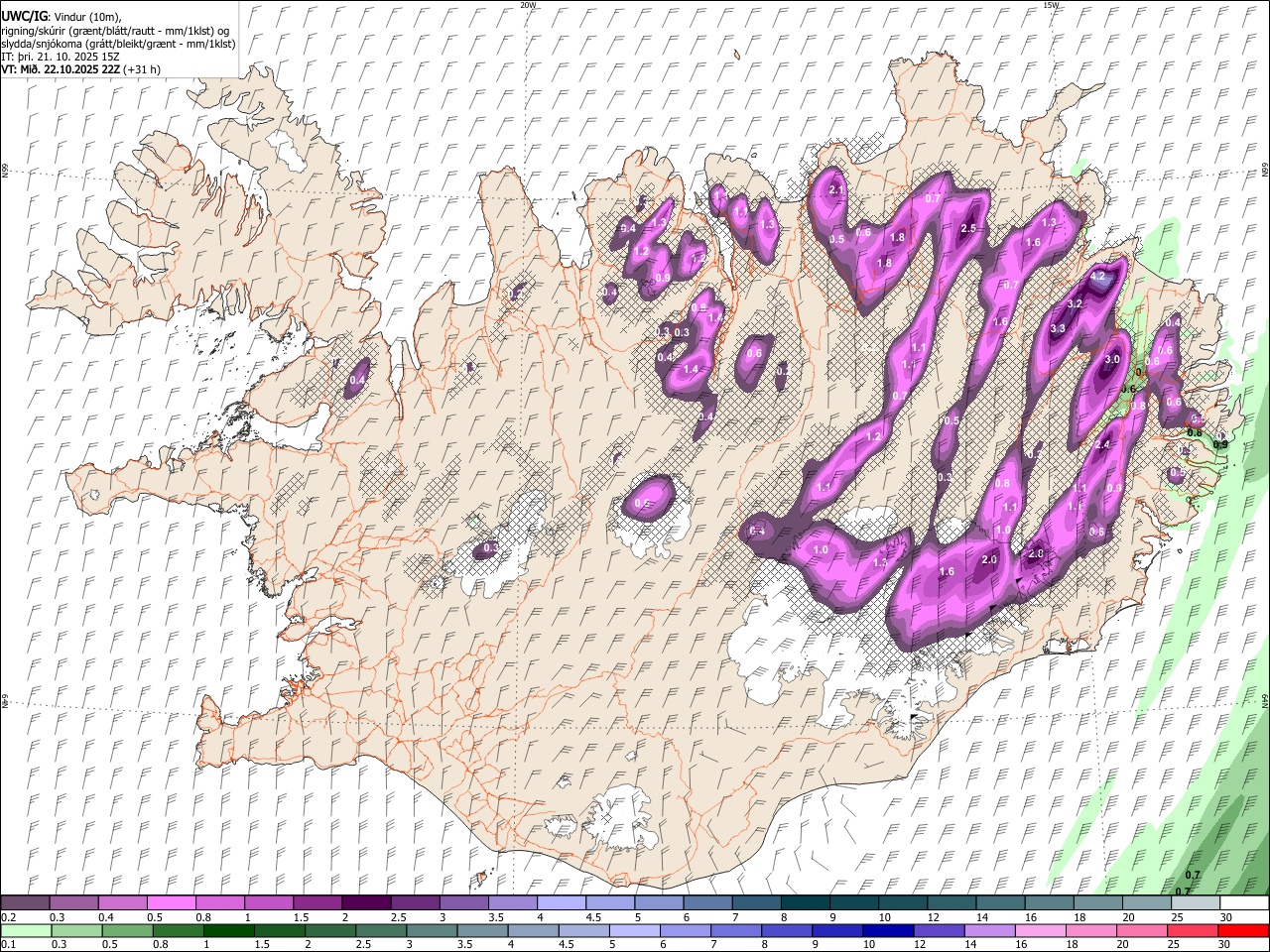The width and height of the screenshot is (1270, 952).
Task: Select the "3.2" snowfall value label
Action: coord(1074,303)
